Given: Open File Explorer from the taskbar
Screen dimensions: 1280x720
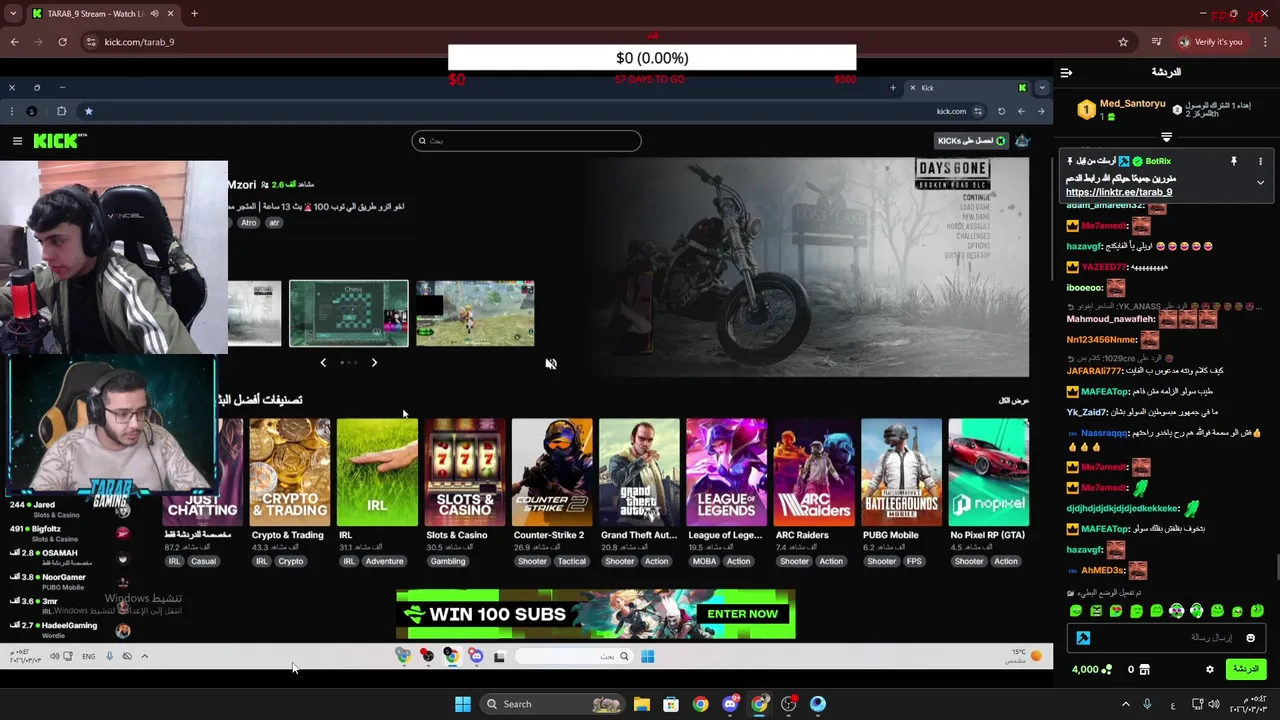Looking at the screenshot, I should click(x=642, y=704).
